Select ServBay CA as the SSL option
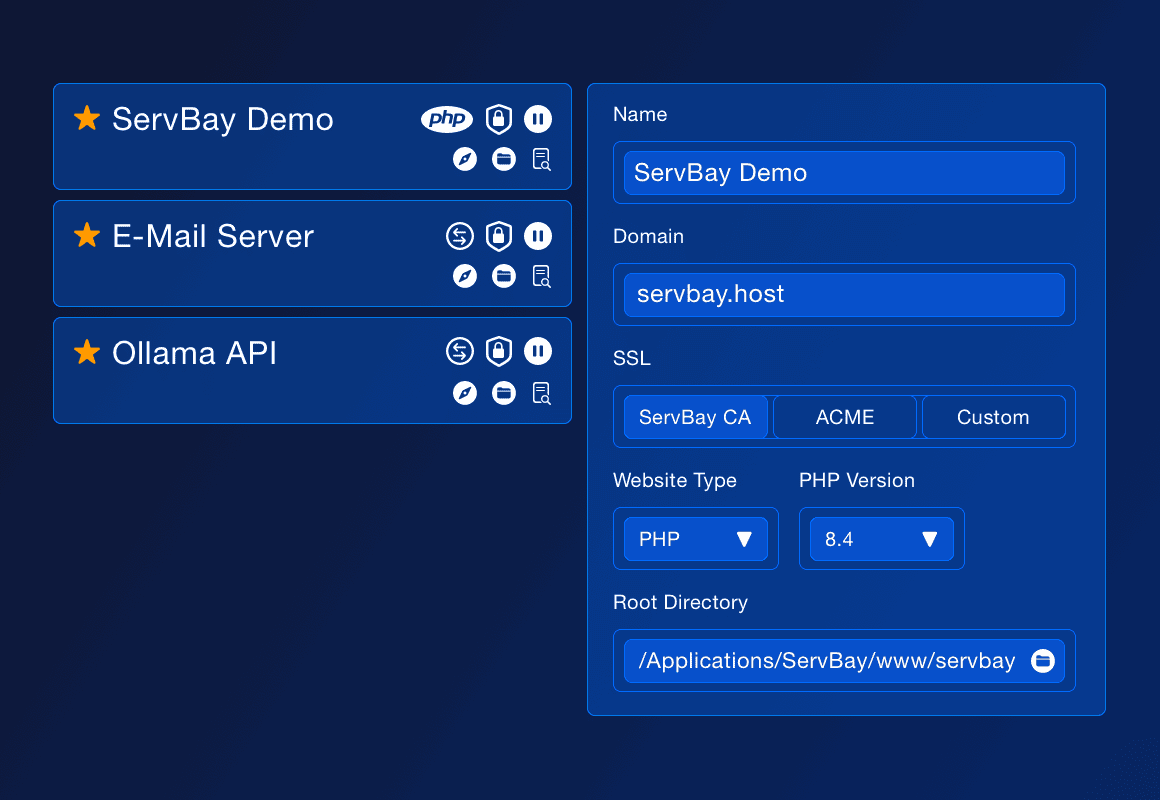The image size is (1160, 800). coord(695,417)
